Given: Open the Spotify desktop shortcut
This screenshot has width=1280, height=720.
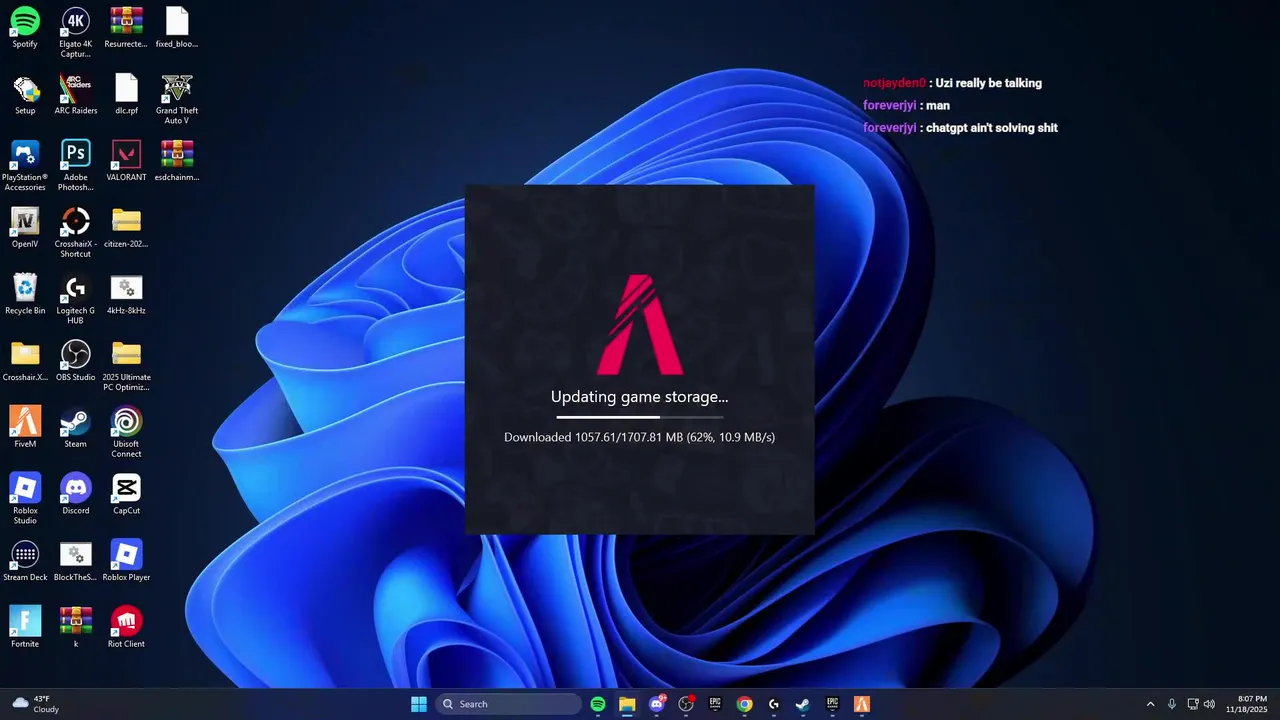Looking at the screenshot, I should point(25,28).
